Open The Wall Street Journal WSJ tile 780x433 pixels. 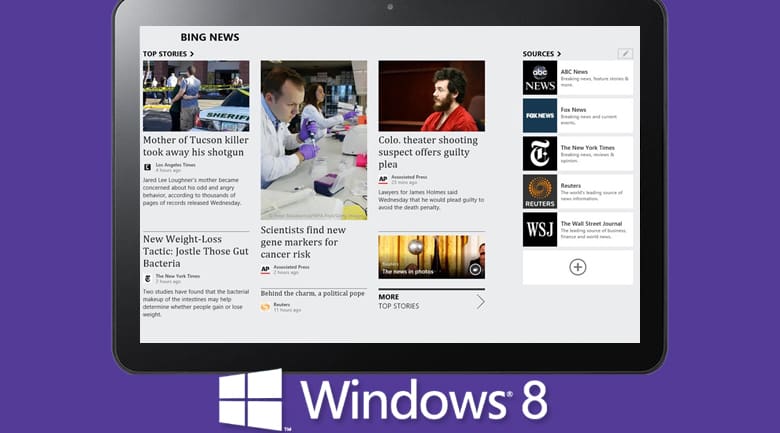click(540, 229)
